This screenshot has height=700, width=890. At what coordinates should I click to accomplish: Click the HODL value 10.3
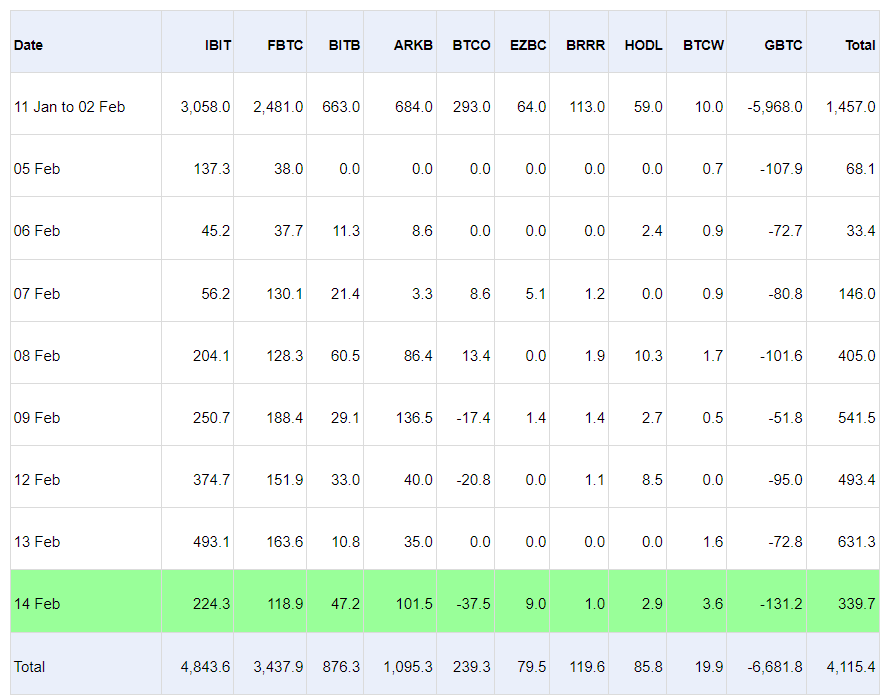click(x=648, y=355)
